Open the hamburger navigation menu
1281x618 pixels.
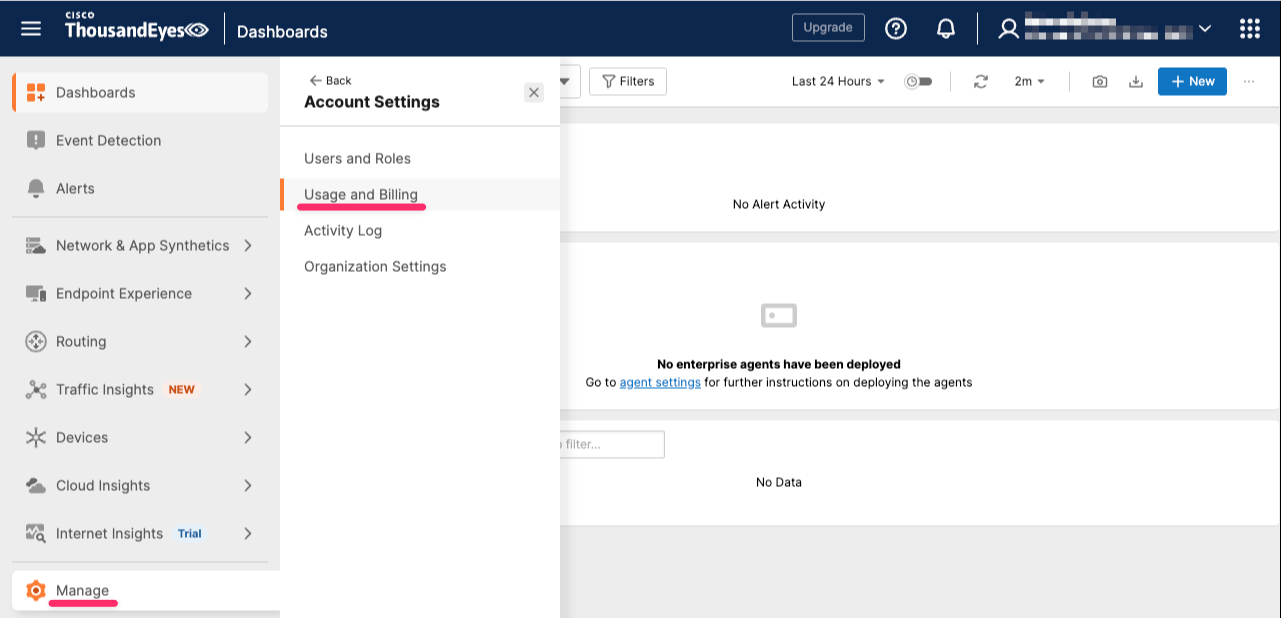[x=31, y=29]
